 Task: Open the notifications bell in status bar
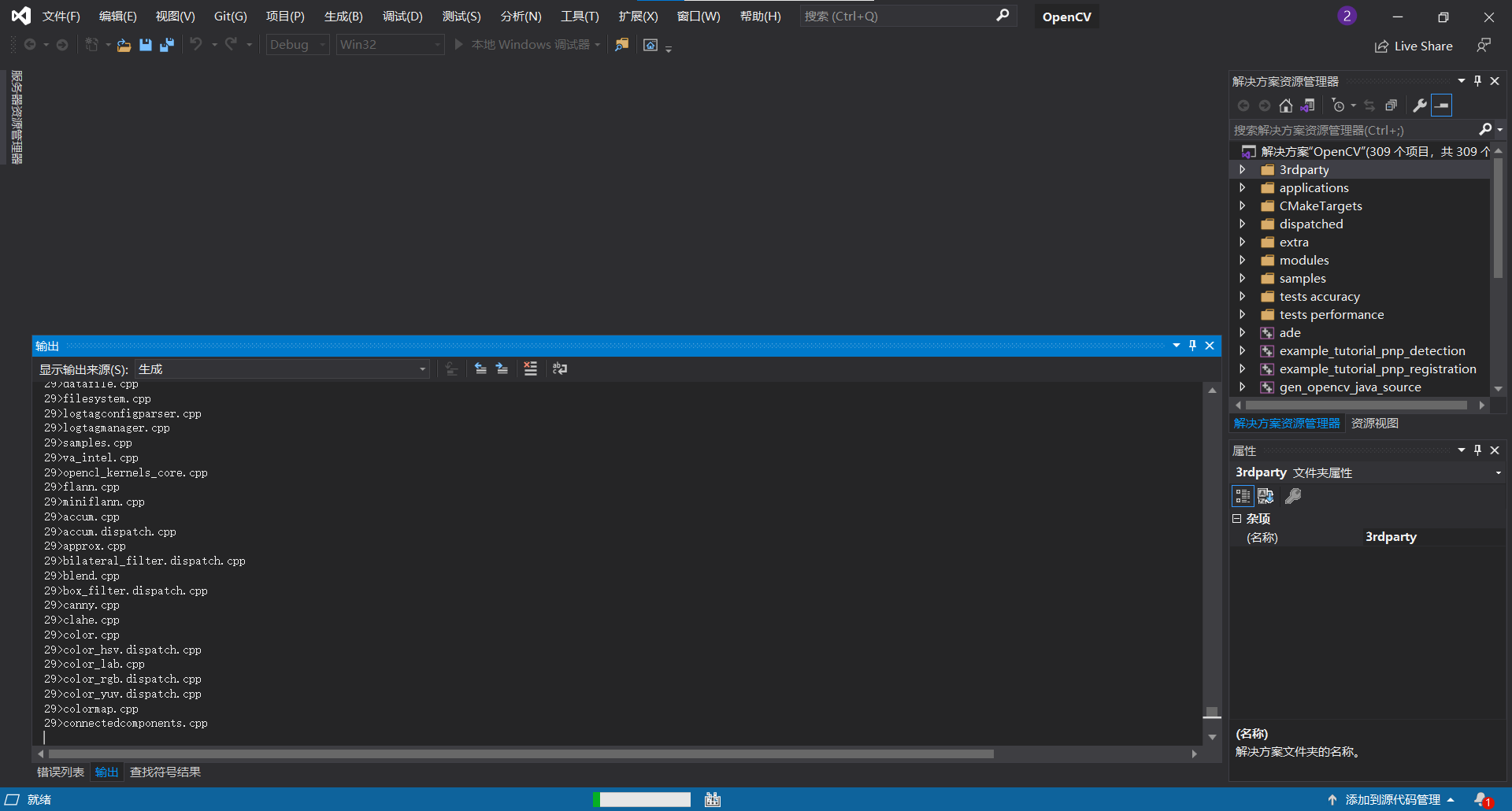click(1483, 800)
